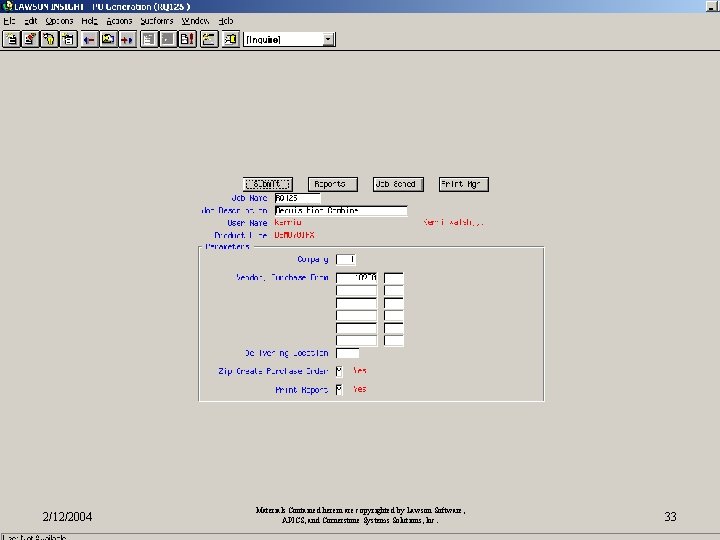Open the Actions menu
This screenshot has height=540, width=720.
(x=119, y=21)
